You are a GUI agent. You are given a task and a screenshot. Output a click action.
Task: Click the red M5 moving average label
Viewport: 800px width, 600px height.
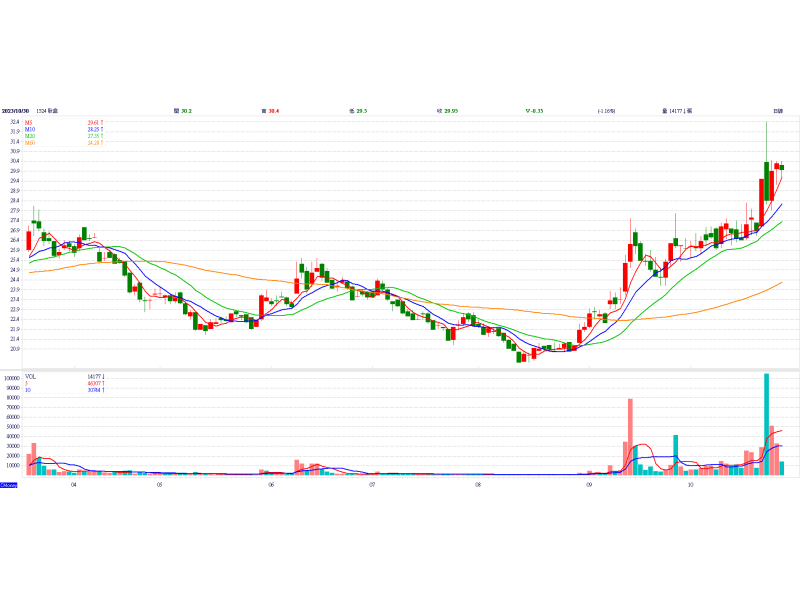click(29, 122)
